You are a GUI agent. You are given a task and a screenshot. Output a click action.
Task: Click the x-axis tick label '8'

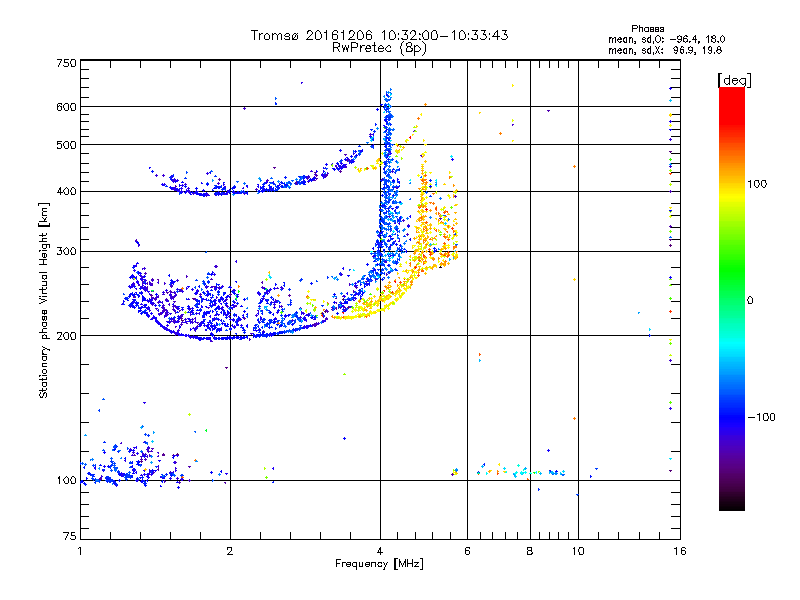pyautogui.click(x=530, y=551)
